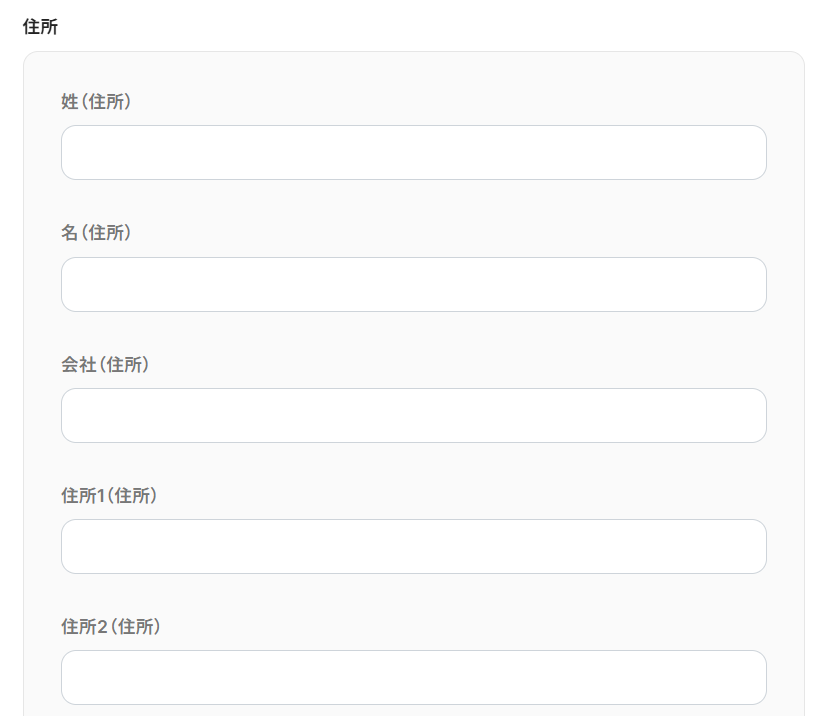Place cursor in the last name address field
The image size is (836, 716).
tap(413, 153)
